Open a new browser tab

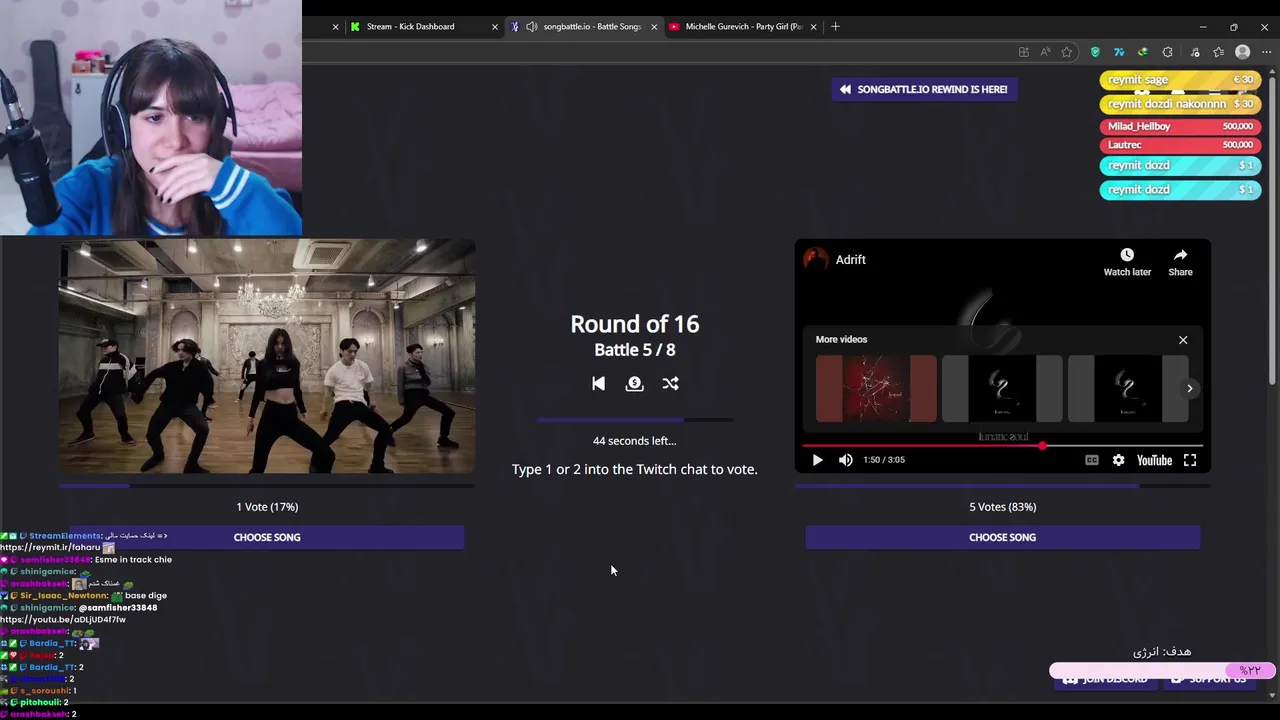835,27
